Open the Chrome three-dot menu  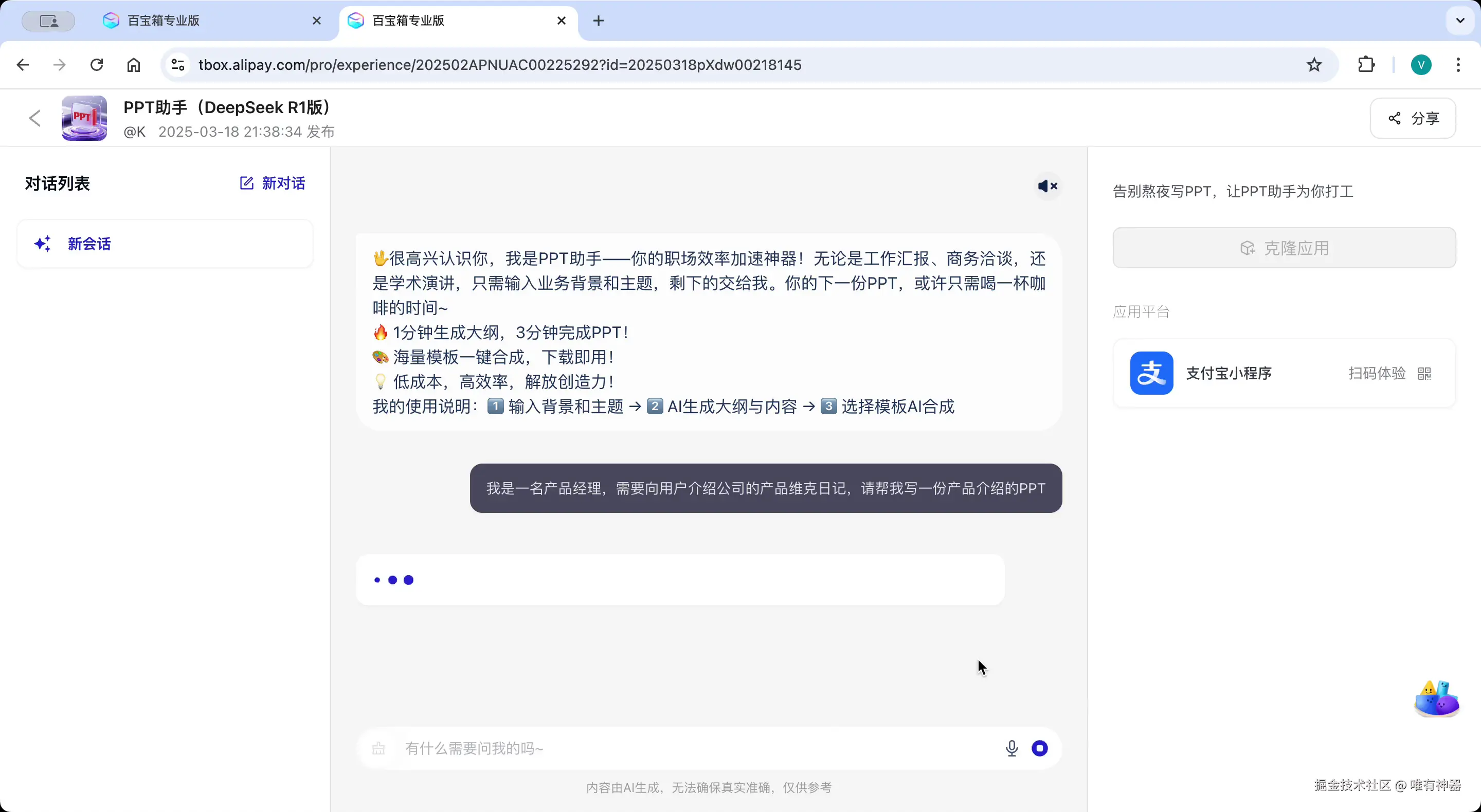point(1458,65)
